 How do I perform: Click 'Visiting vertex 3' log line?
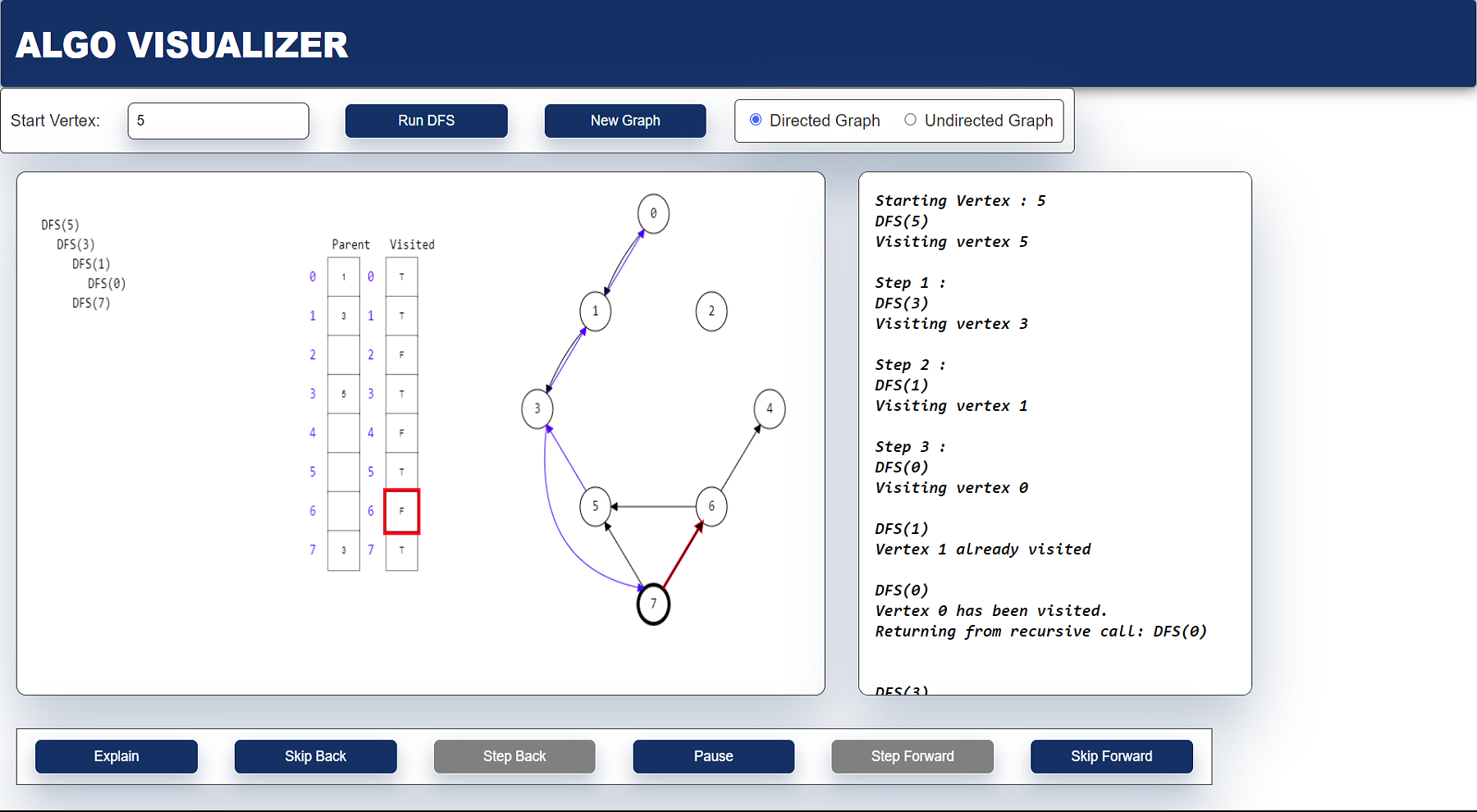(951, 324)
